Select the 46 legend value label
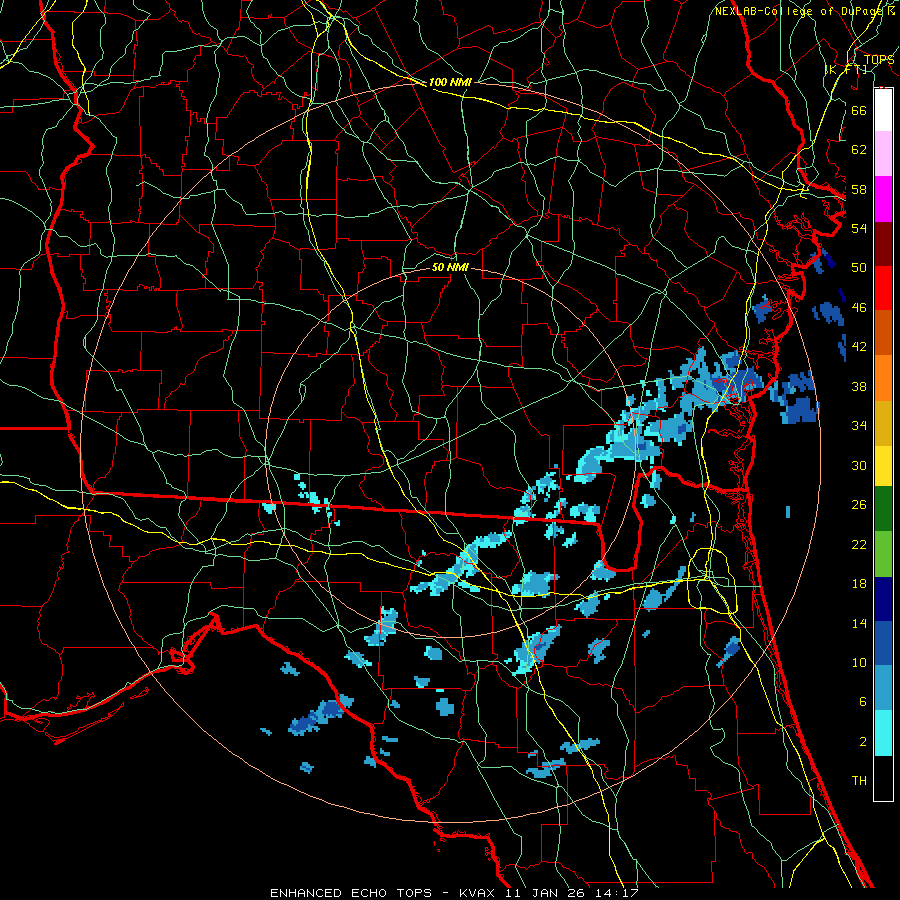 click(x=859, y=308)
